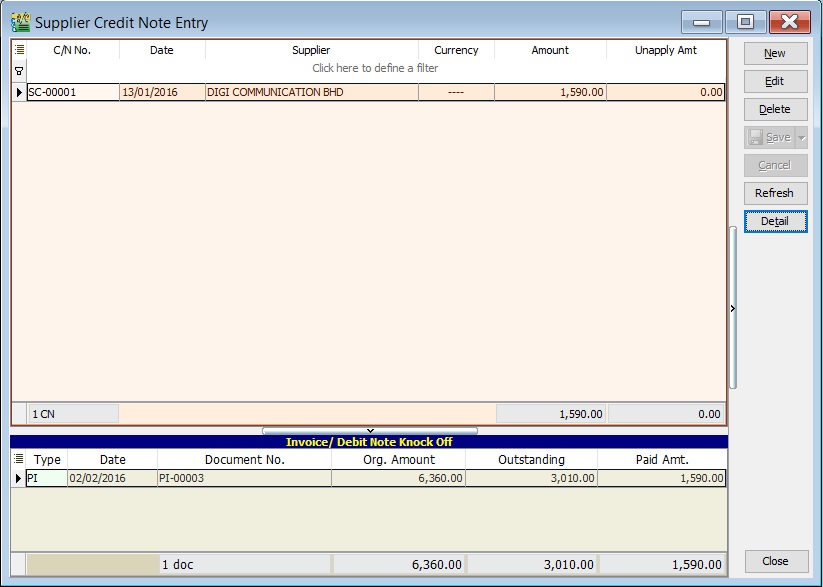Screen dimensions: 823x587
Task: Cancel the current operation
Action: tap(775, 165)
